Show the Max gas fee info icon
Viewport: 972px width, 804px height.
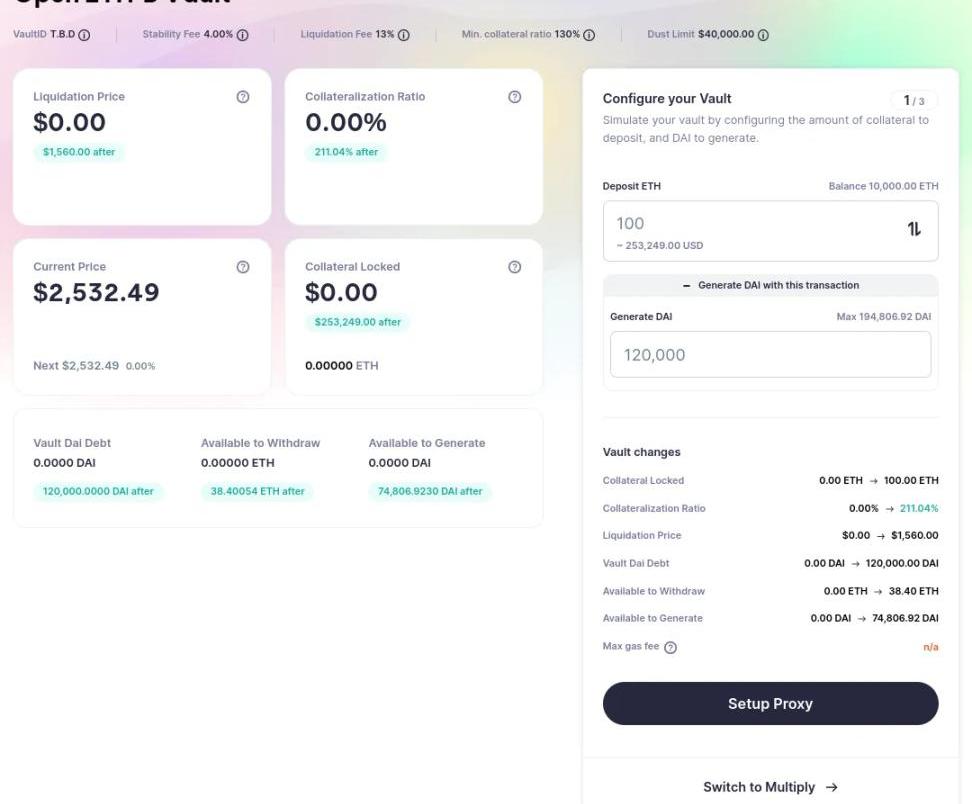click(671, 647)
